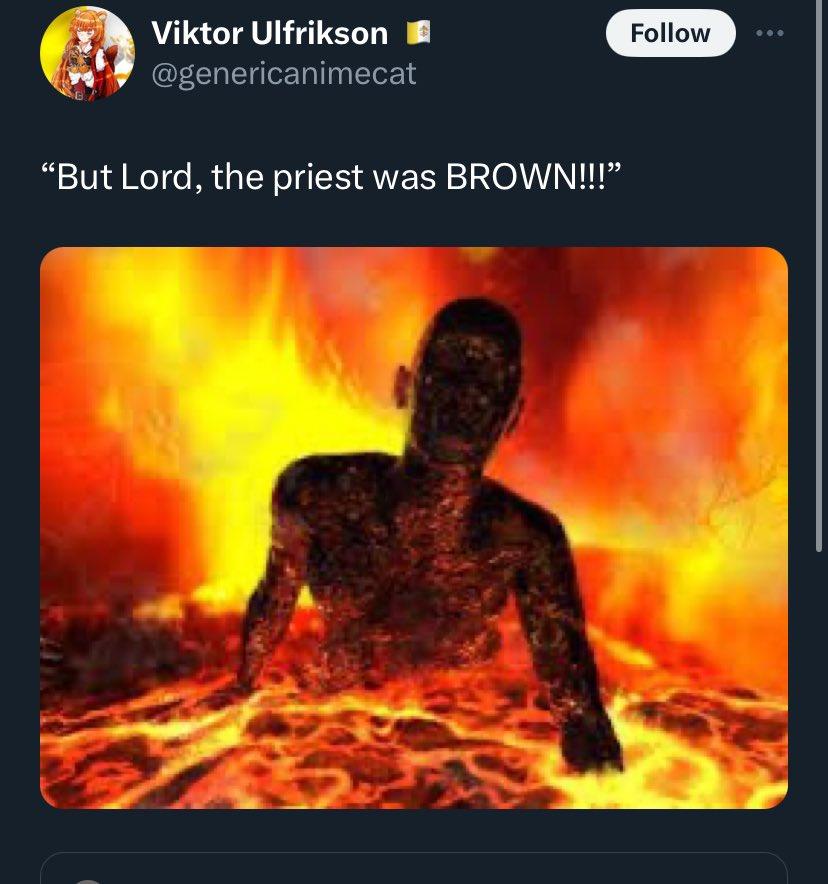Open the attached fire image full size
The height and width of the screenshot is (884, 828).
click(414, 527)
